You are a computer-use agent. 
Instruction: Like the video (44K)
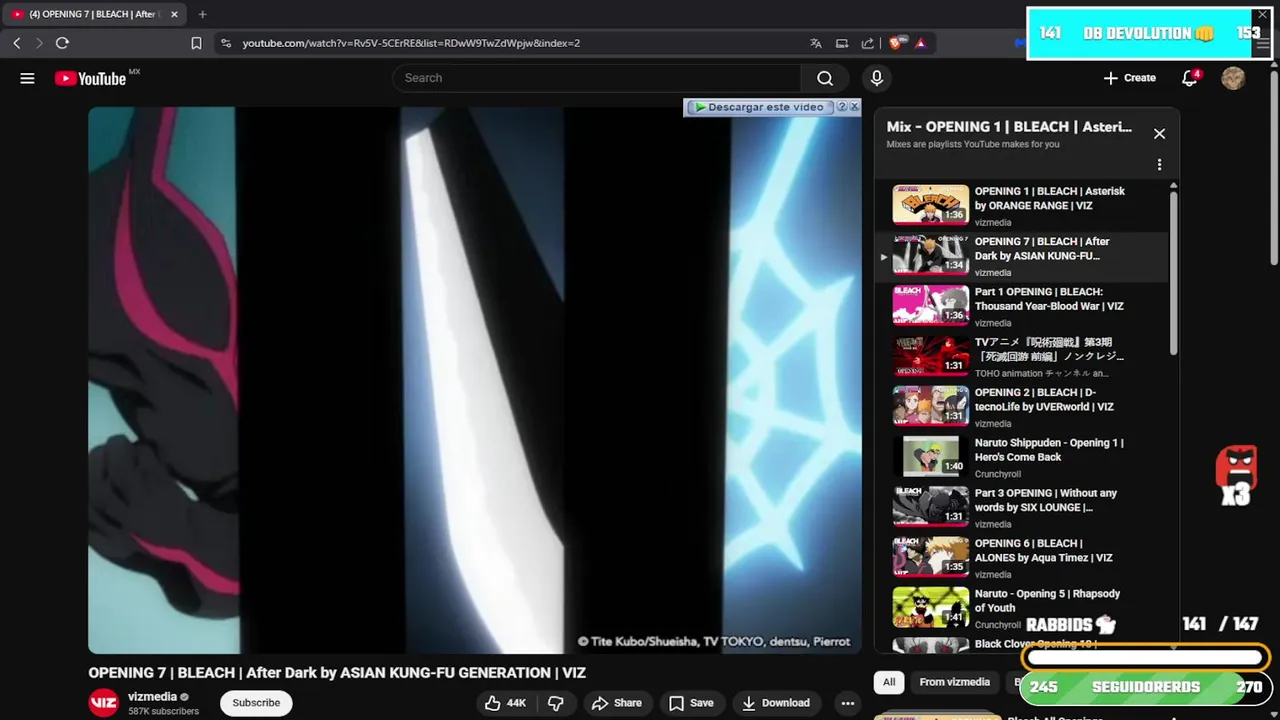[506, 703]
